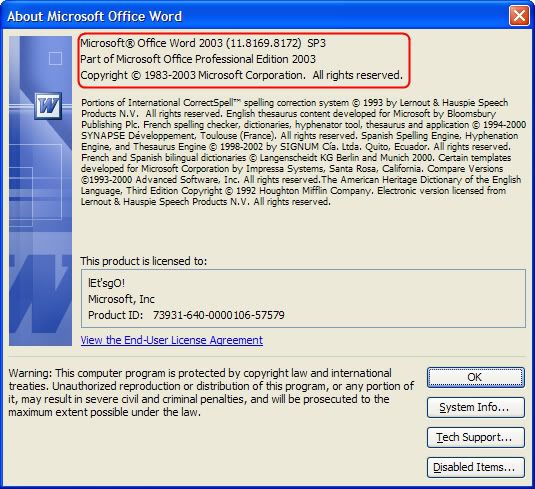Click the large faded W watermark in banner
The width and height of the screenshot is (535, 489).
pos(40,293)
